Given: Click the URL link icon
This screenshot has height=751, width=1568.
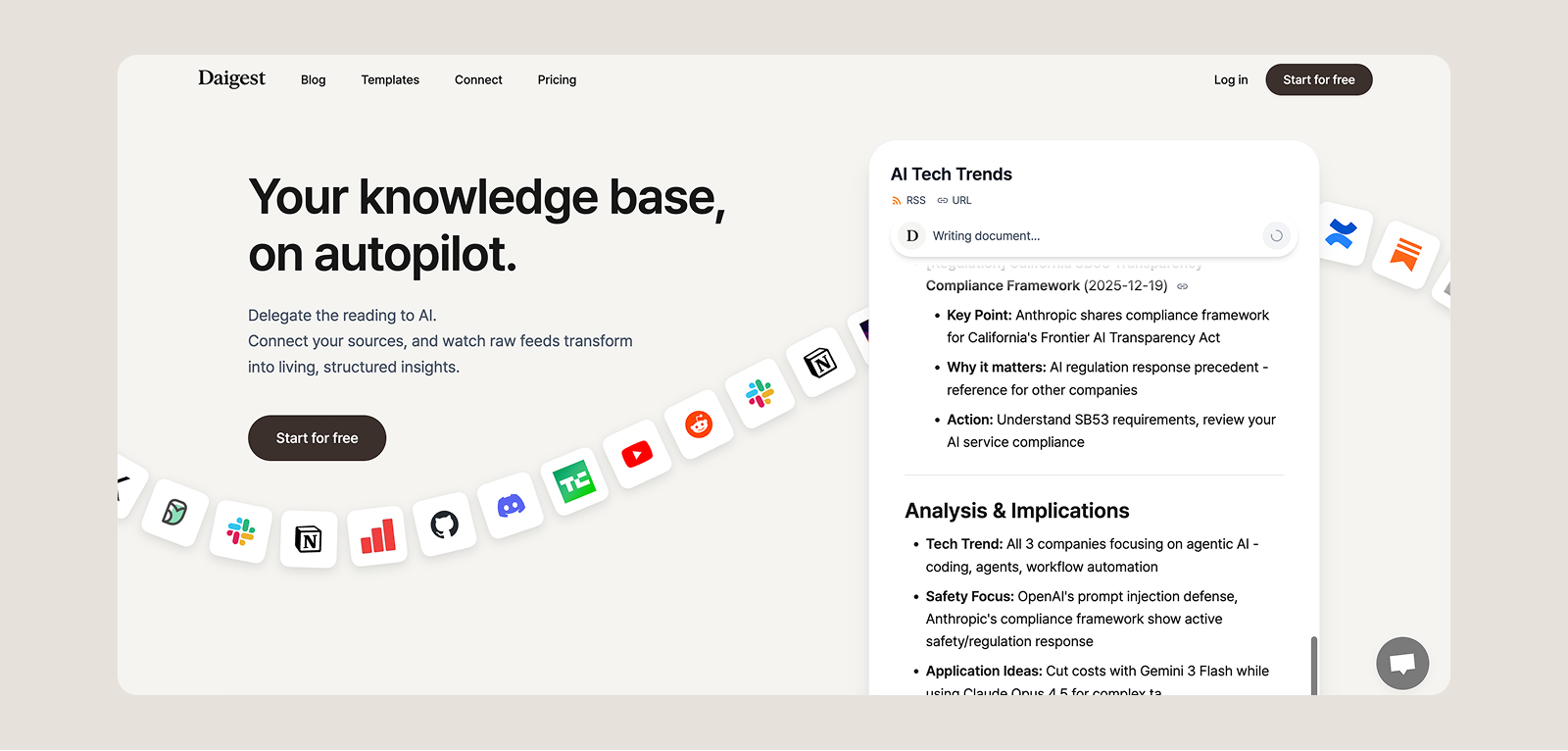Looking at the screenshot, I should pos(943,201).
